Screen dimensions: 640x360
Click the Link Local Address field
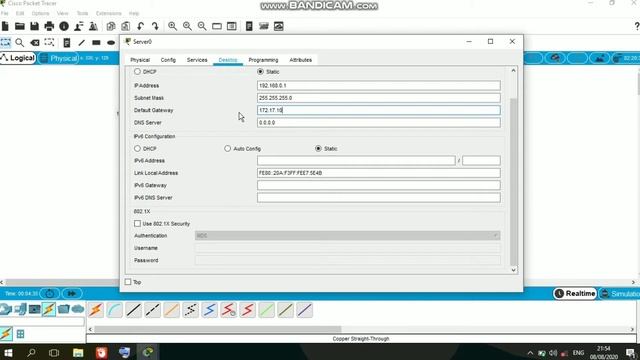pos(379,173)
